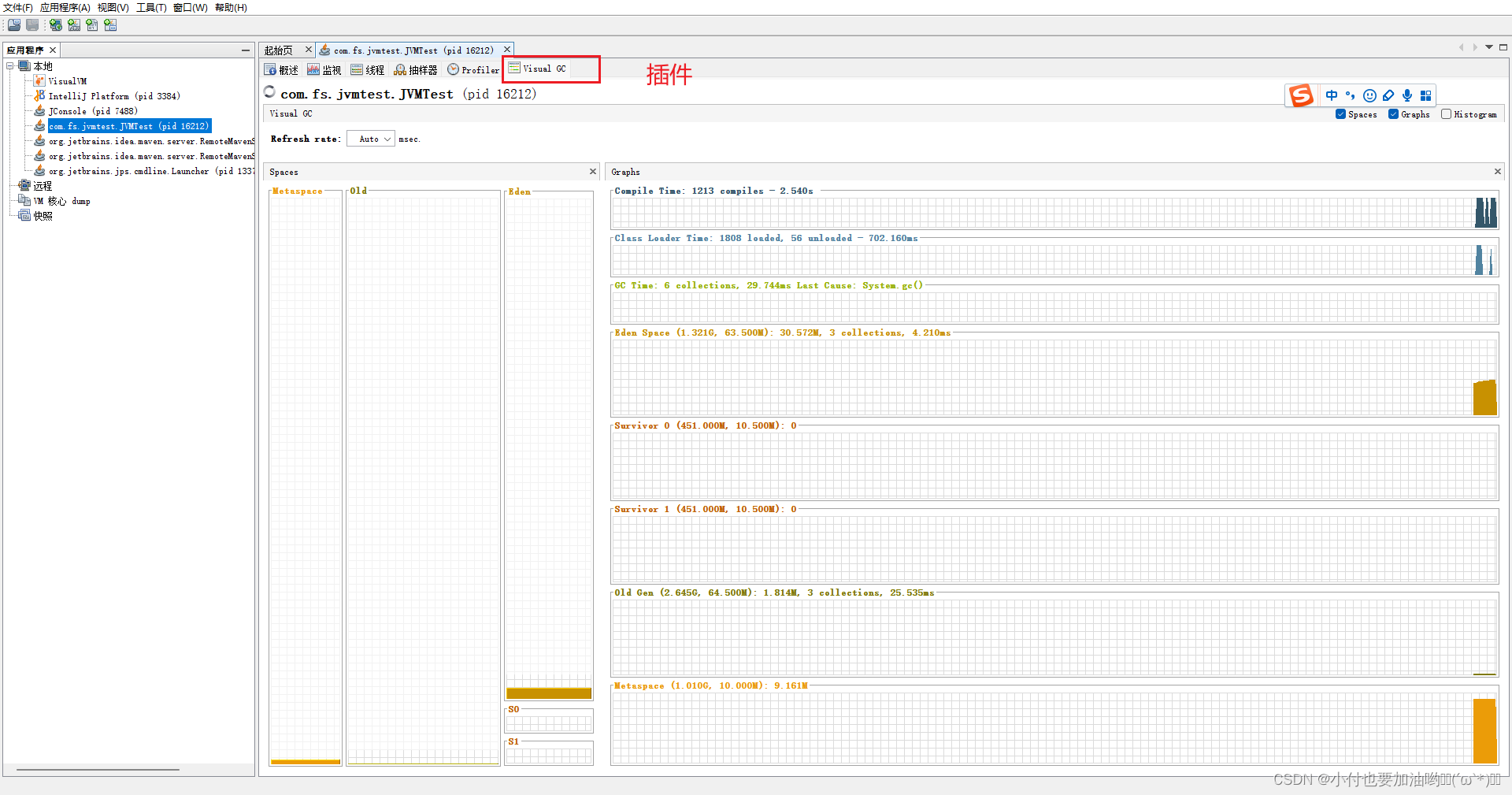Toggle the punctuation mode icon

pyautogui.click(x=1351, y=95)
